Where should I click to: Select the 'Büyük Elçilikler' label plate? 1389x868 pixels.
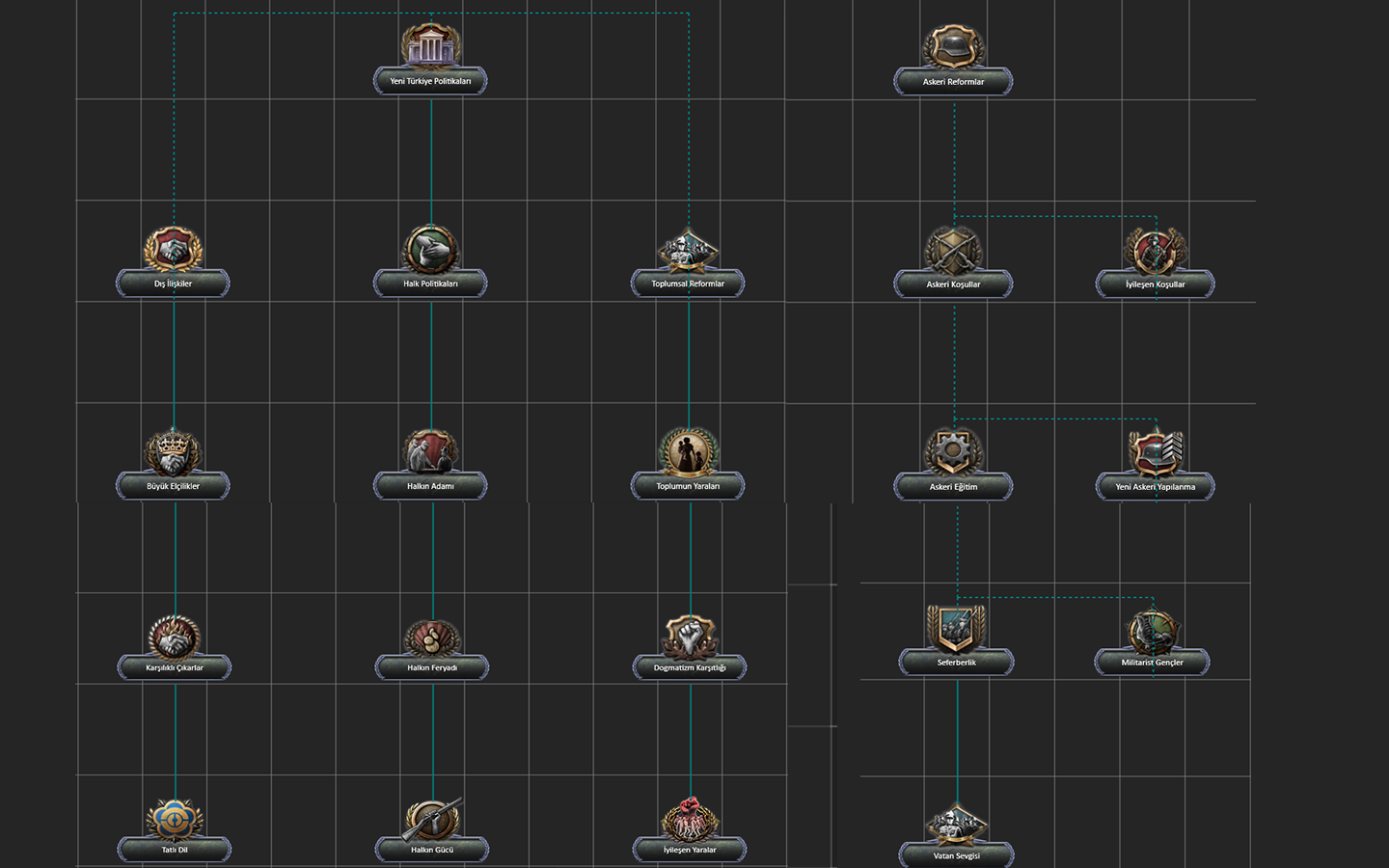point(173,486)
